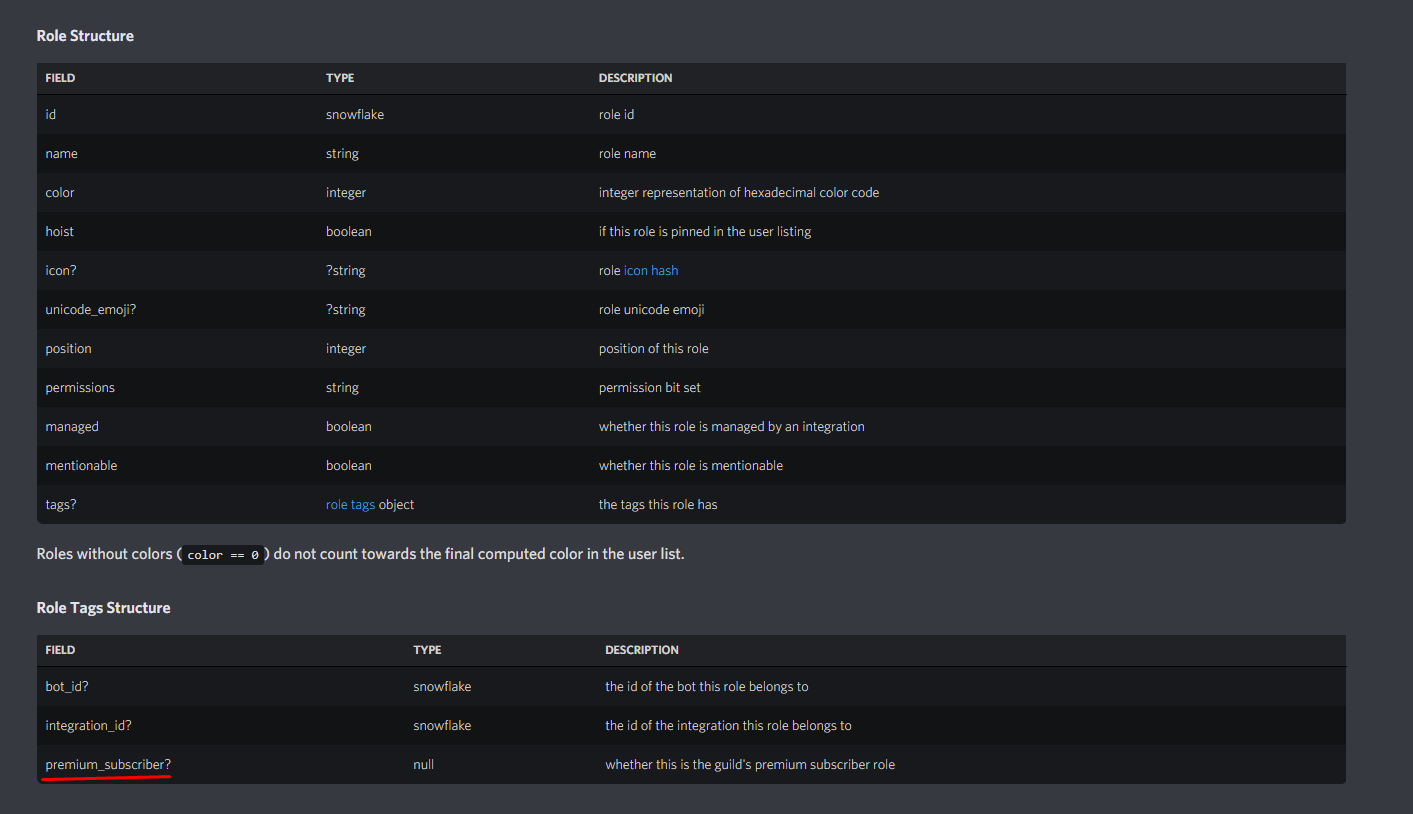Select the color field entry

(x=59, y=192)
